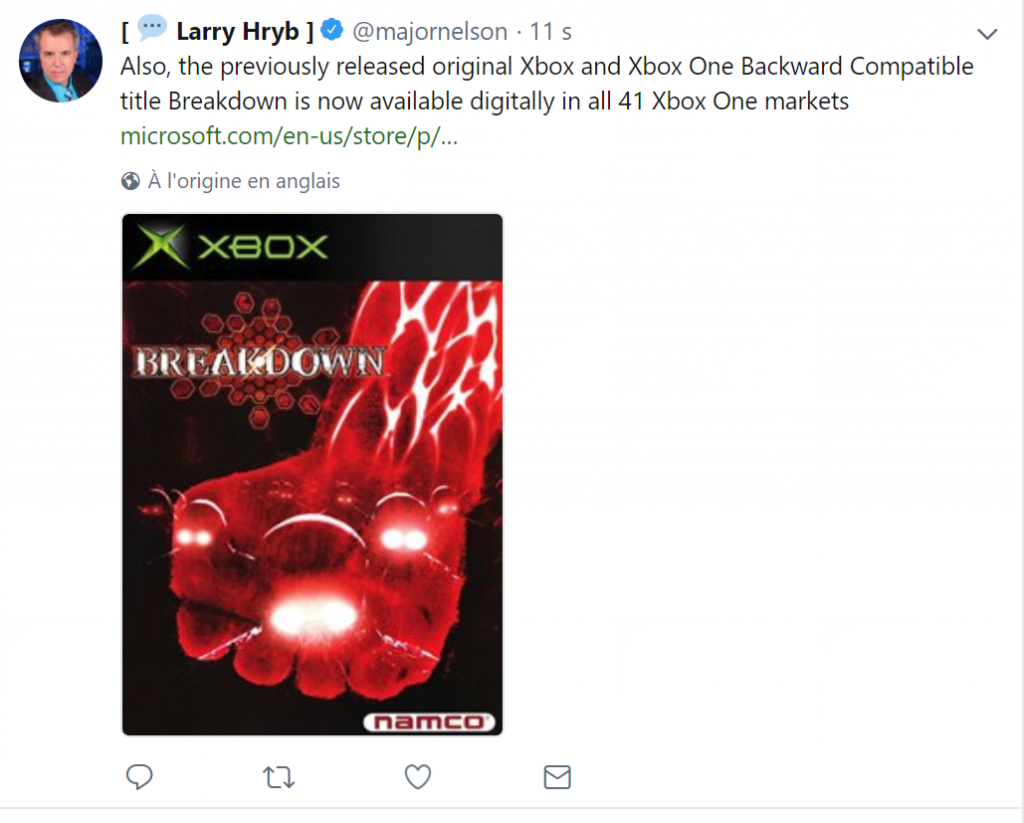
Task: Click the speech bubble emoji in name
Action: pos(152,28)
